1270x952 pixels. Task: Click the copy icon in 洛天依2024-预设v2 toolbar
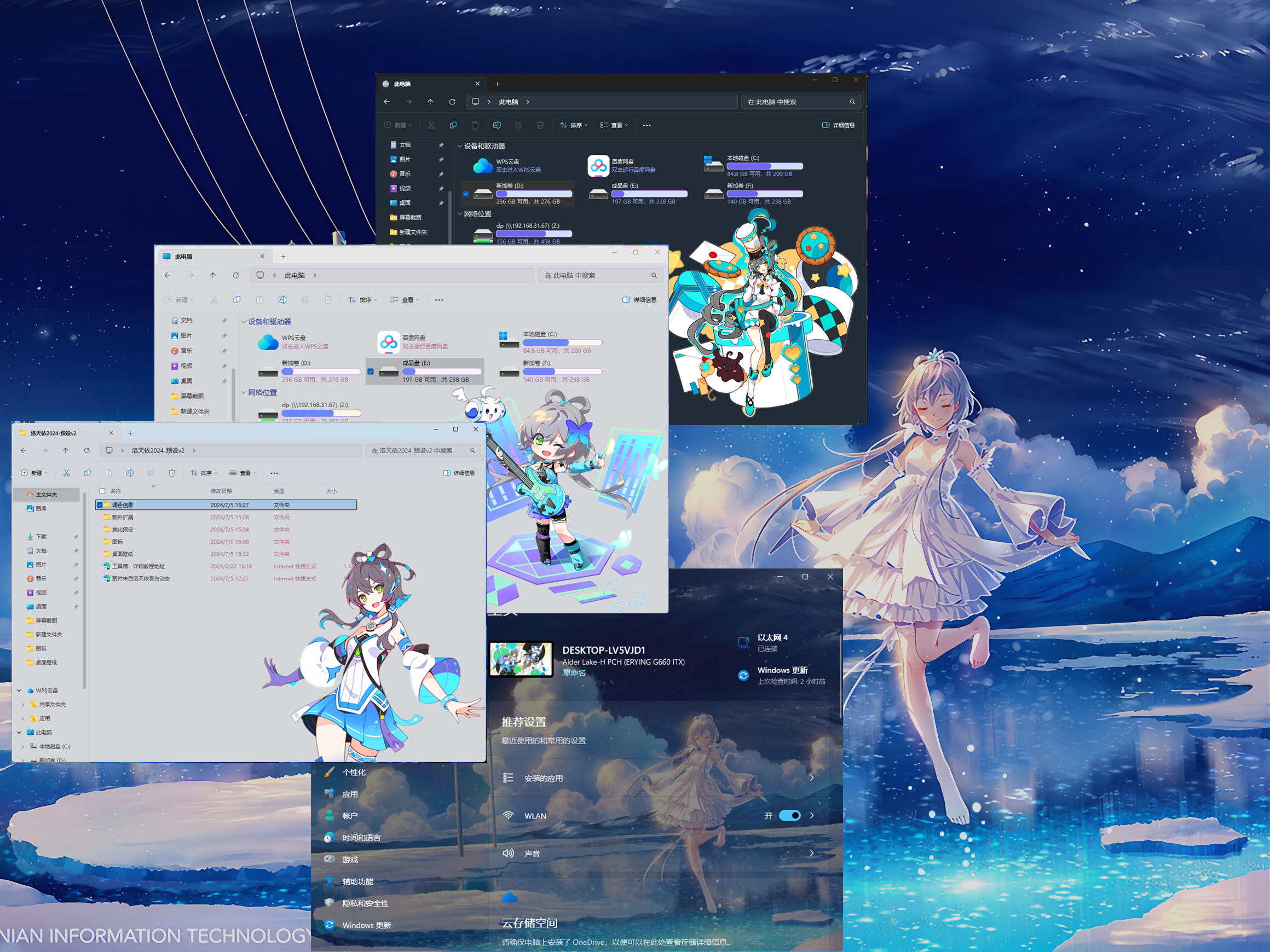pyautogui.click(x=88, y=473)
